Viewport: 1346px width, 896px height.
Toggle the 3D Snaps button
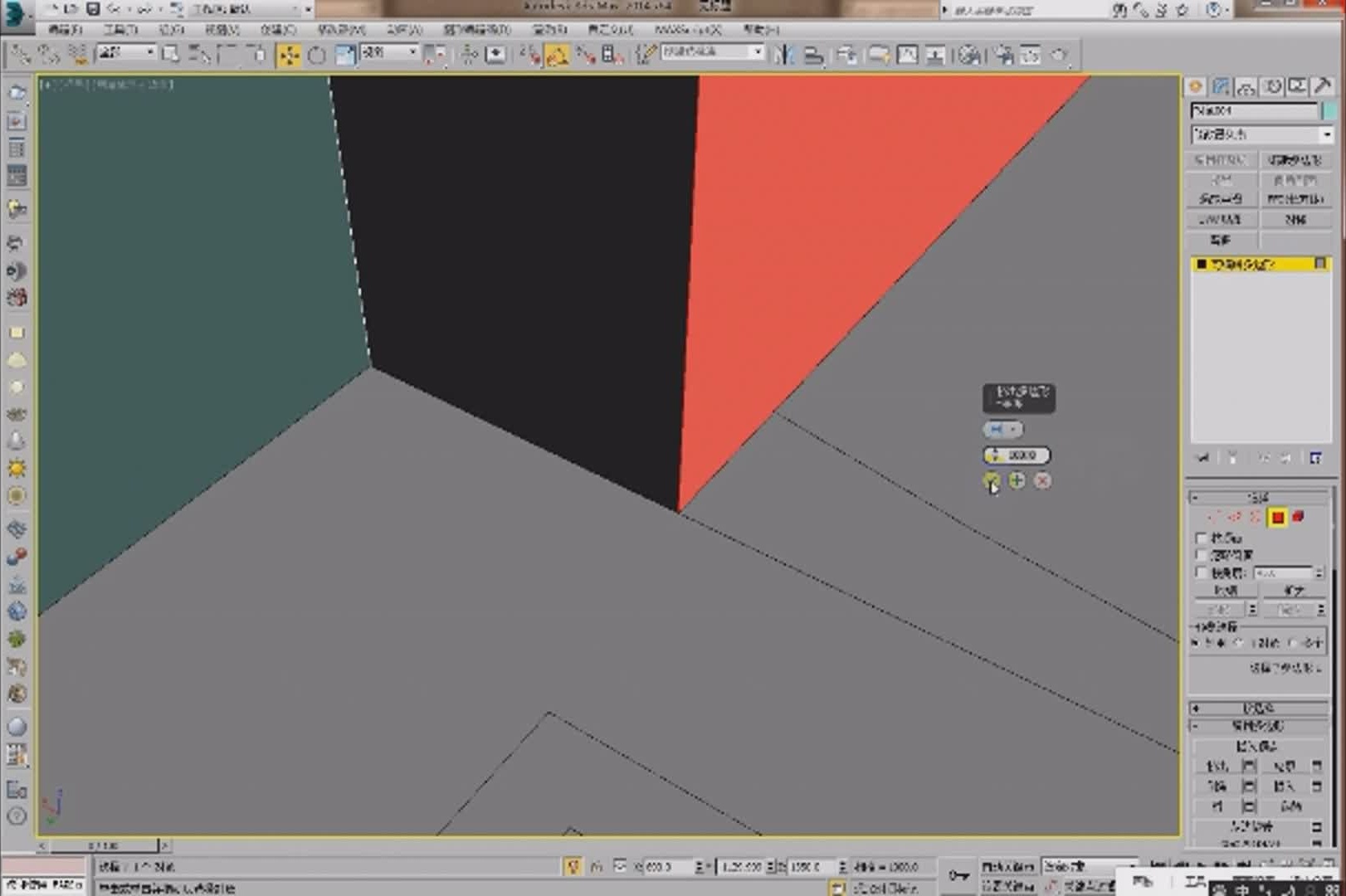point(529,55)
